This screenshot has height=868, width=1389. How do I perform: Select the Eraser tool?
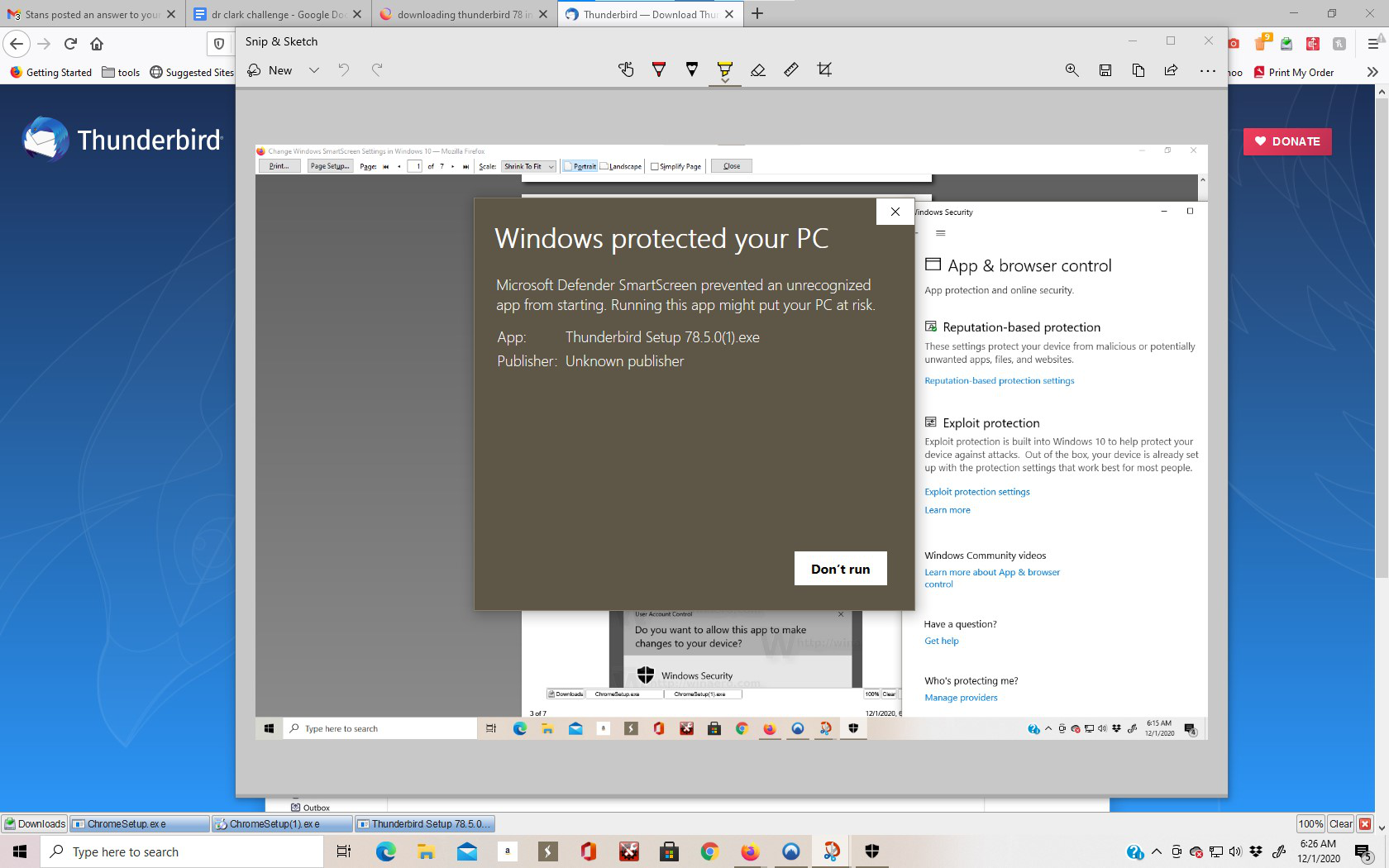coord(758,70)
